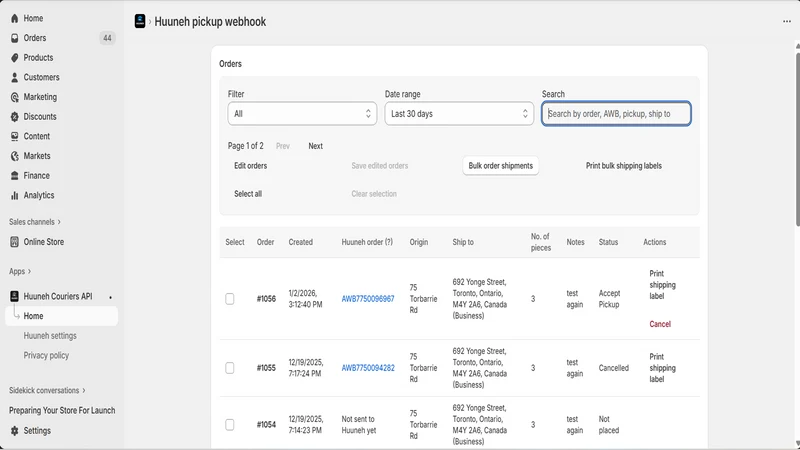Open Analytics in the sidebar menu

tap(39, 195)
